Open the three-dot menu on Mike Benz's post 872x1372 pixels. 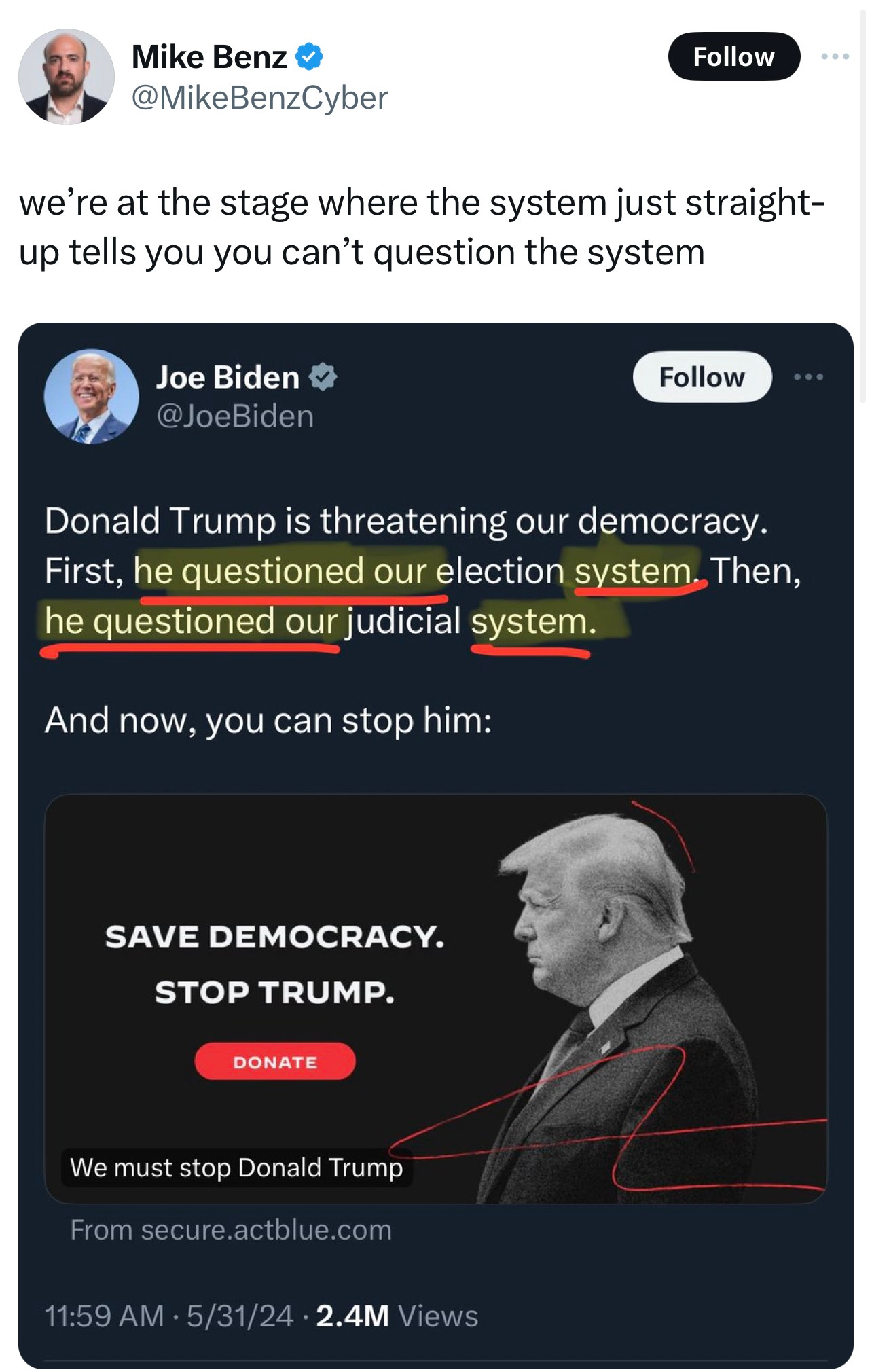pos(835,56)
